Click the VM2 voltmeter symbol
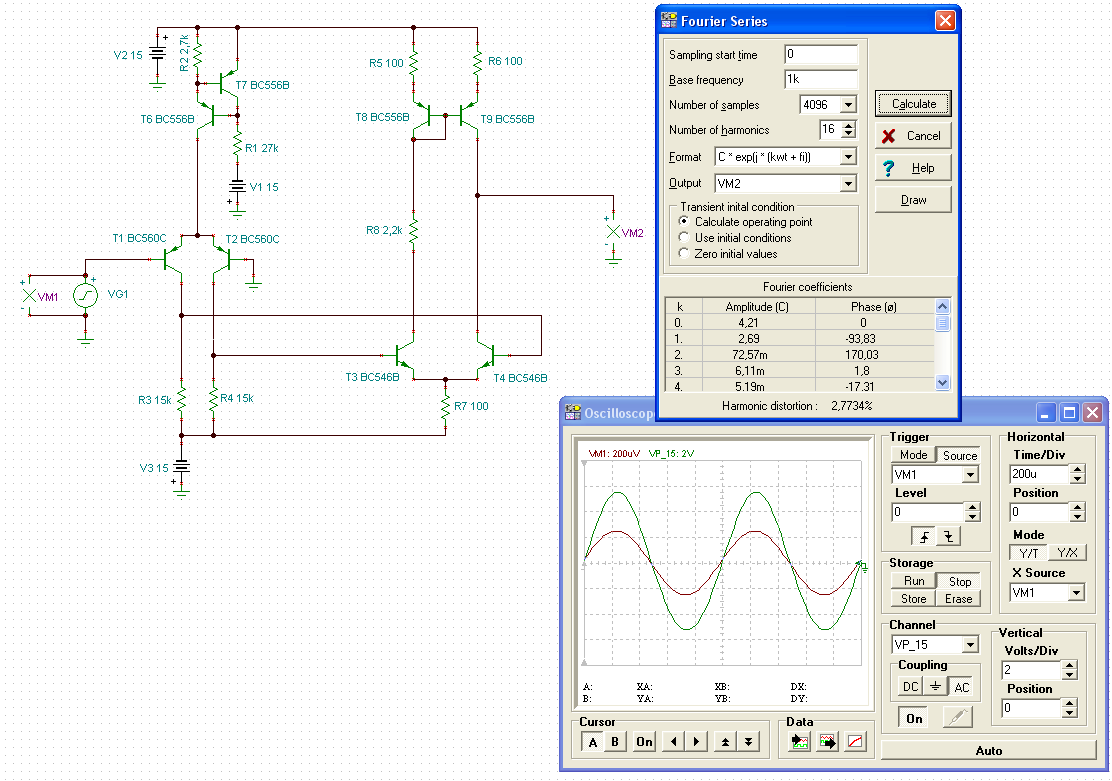Viewport: 1112px width, 781px height. click(613, 232)
